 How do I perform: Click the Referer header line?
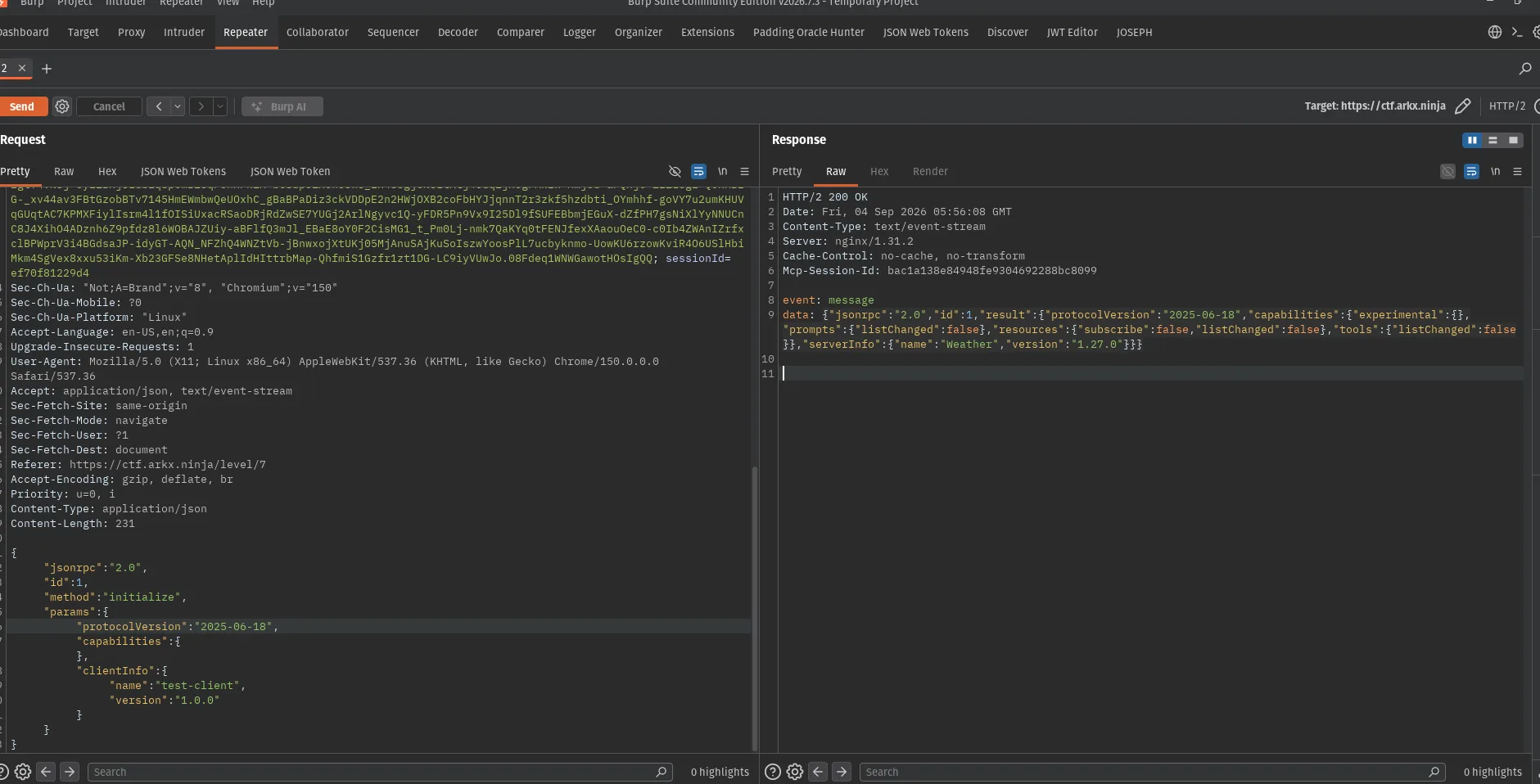tap(138, 465)
